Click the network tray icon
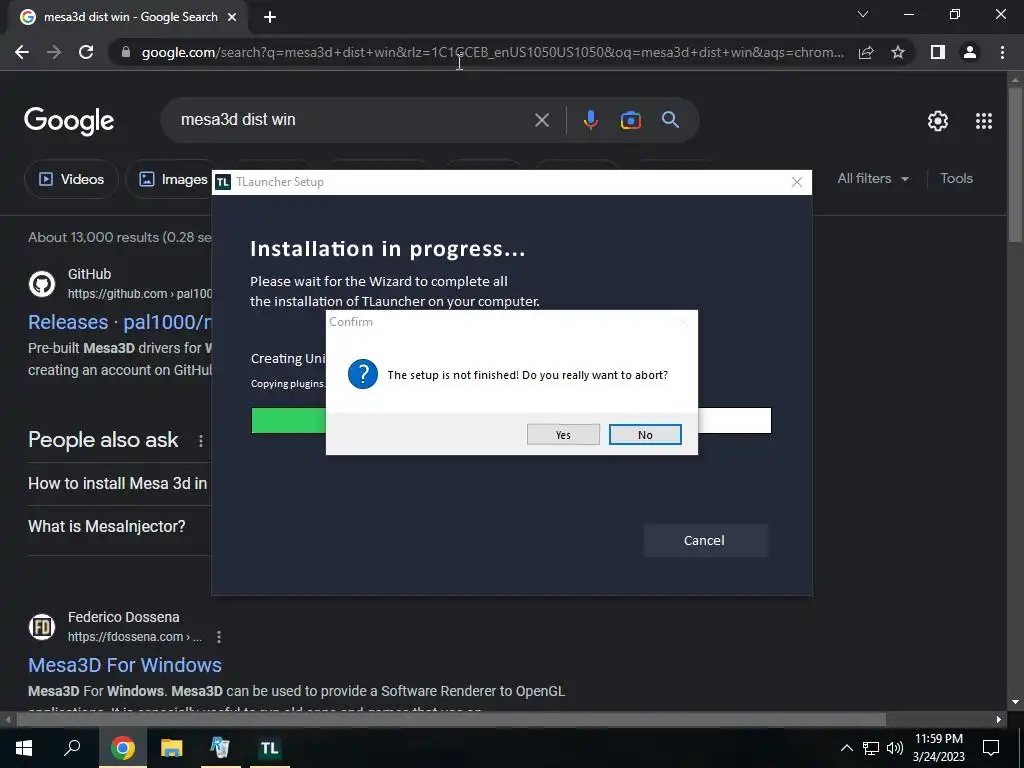The height and width of the screenshot is (768, 1024). coord(871,748)
